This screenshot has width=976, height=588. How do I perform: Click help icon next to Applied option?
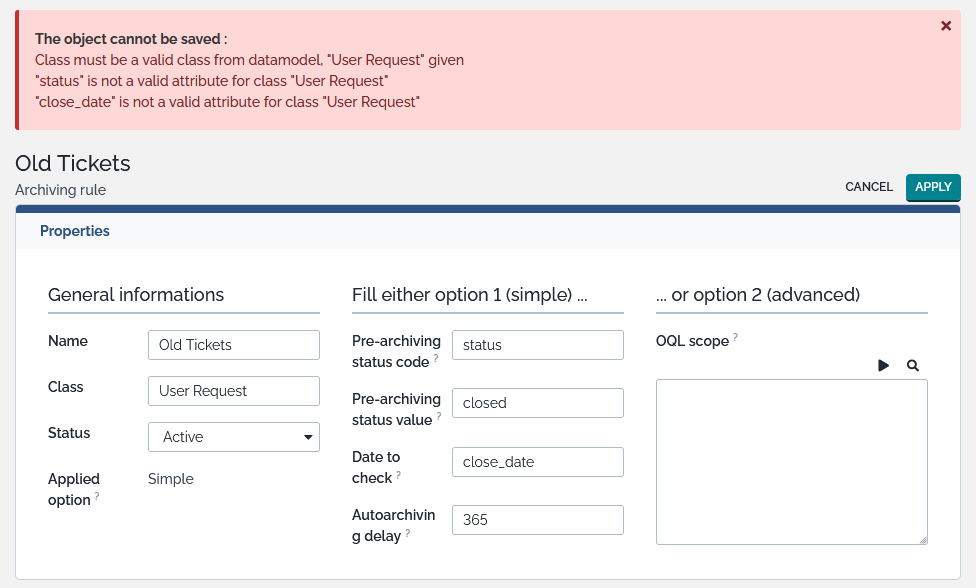97,497
